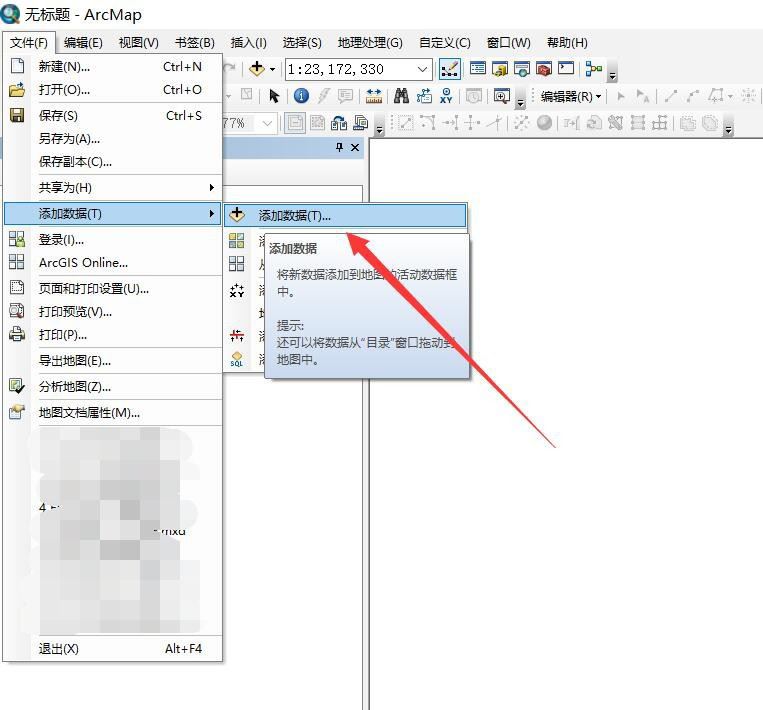Click the Add Basemap submenu icon

tap(236, 240)
